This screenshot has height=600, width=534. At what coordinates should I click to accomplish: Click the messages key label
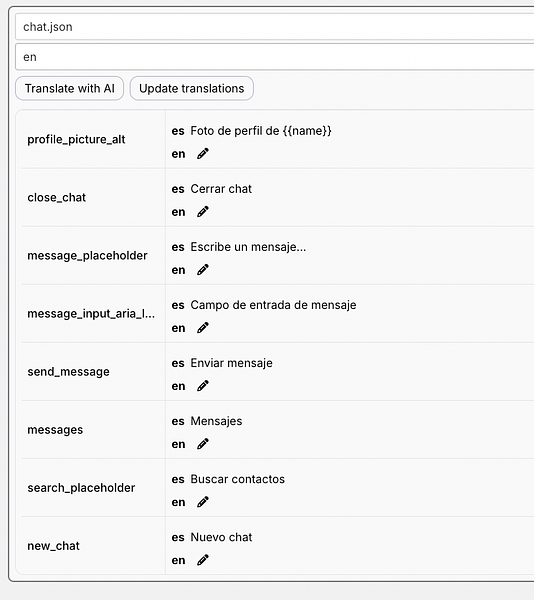pyautogui.click(x=55, y=430)
